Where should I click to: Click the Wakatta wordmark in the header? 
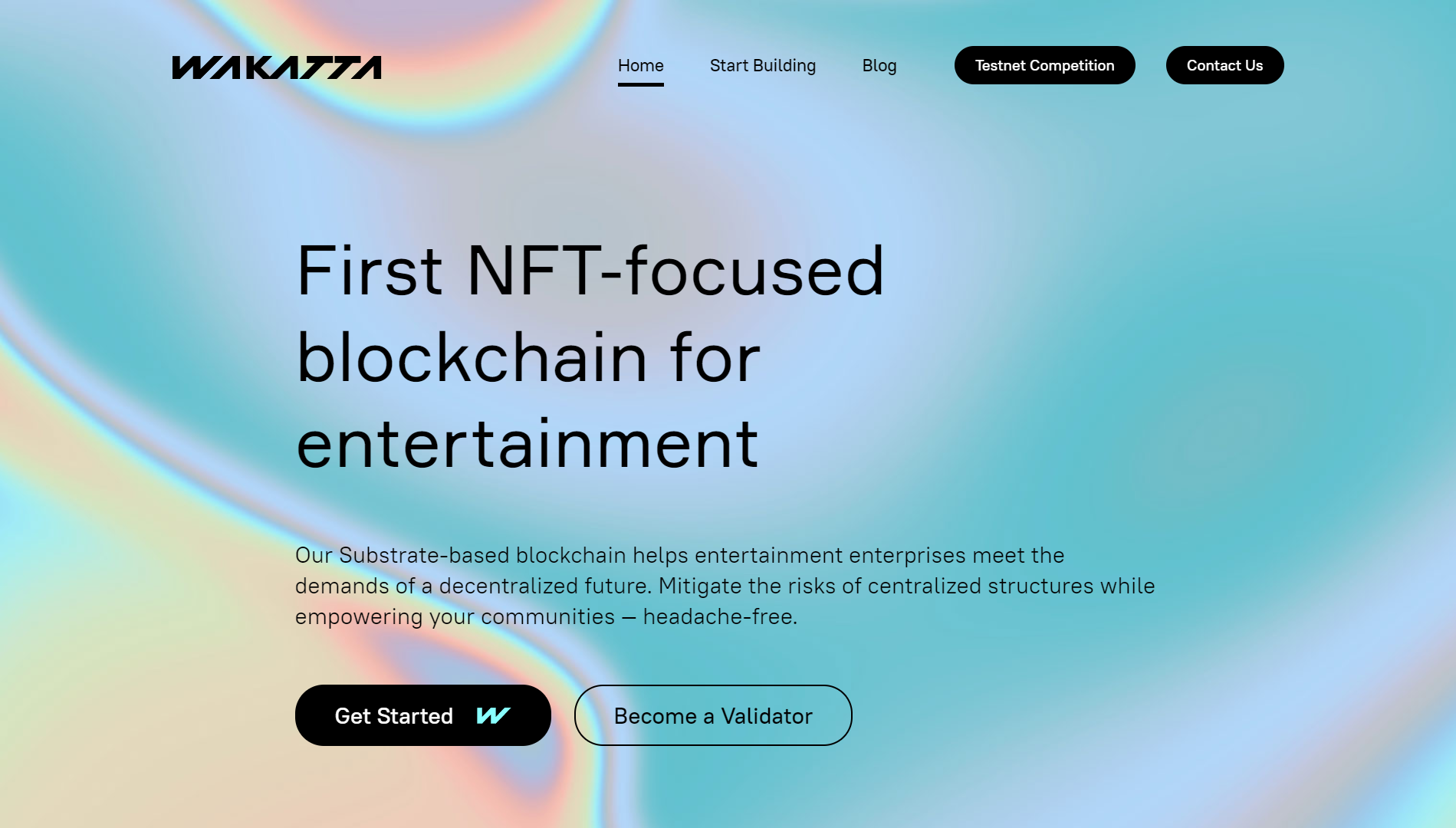(x=278, y=69)
